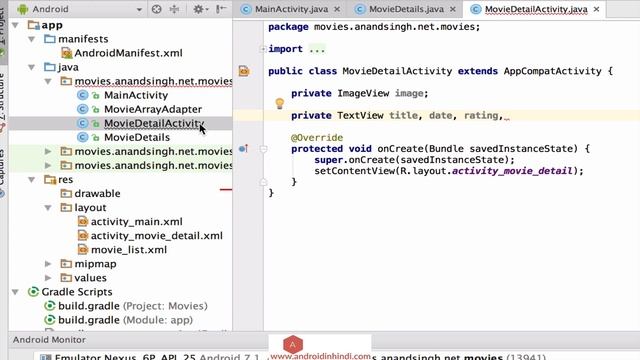This screenshot has height=360, width=640.
Task: Click the MainActivity class icon
Action: (x=82, y=96)
